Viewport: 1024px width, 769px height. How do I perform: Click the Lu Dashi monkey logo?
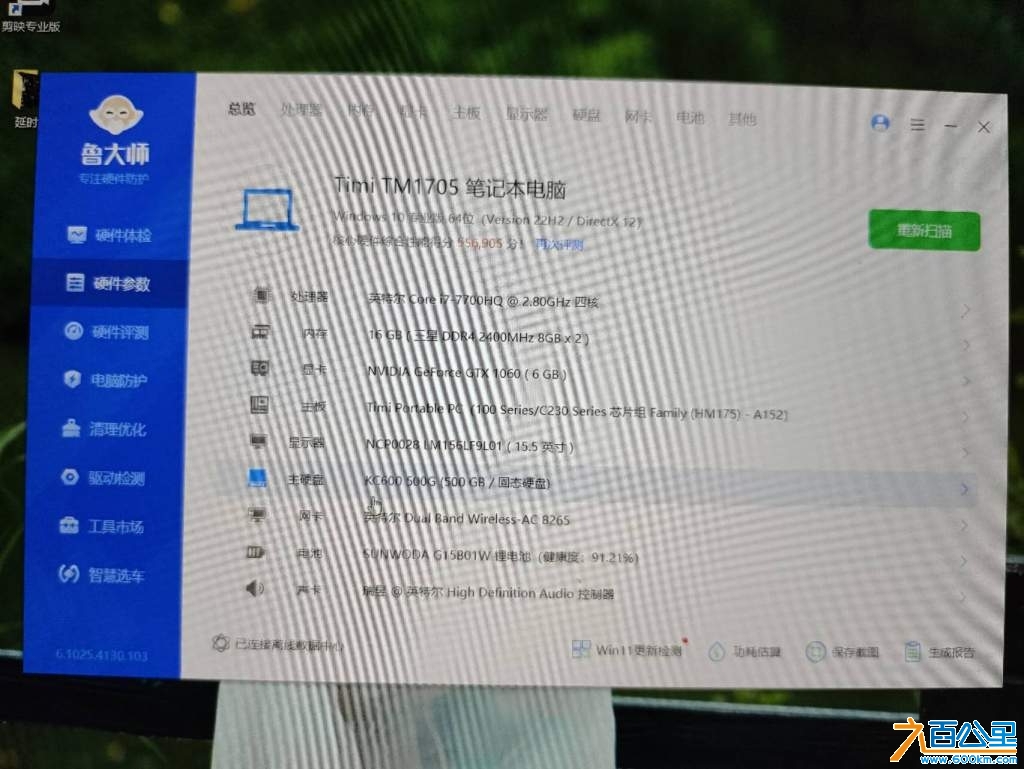(x=116, y=116)
